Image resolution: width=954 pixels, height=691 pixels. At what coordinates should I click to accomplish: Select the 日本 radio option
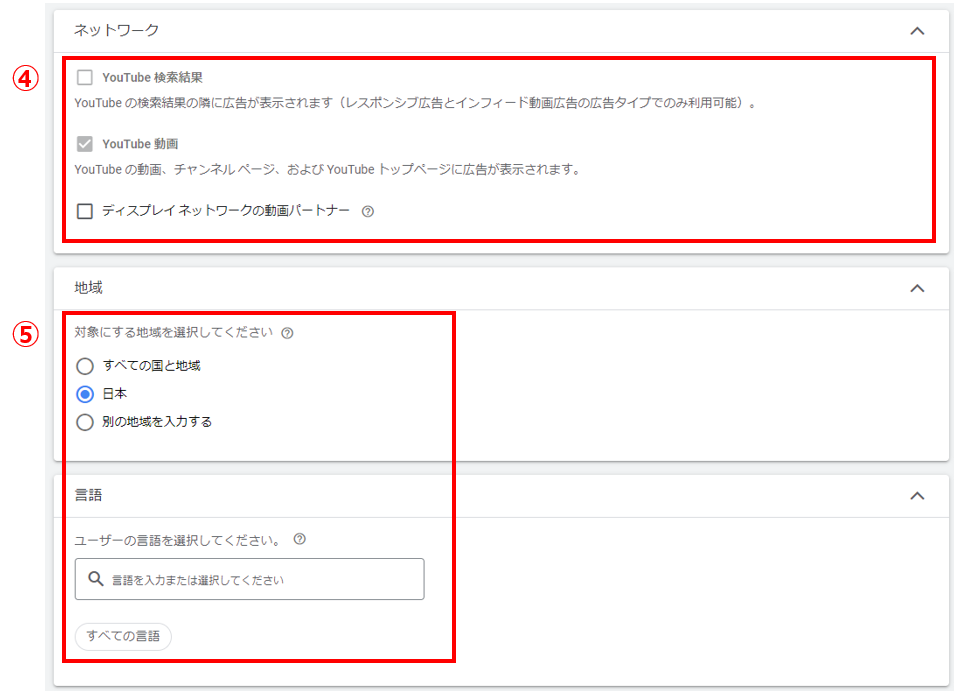[x=85, y=394]
